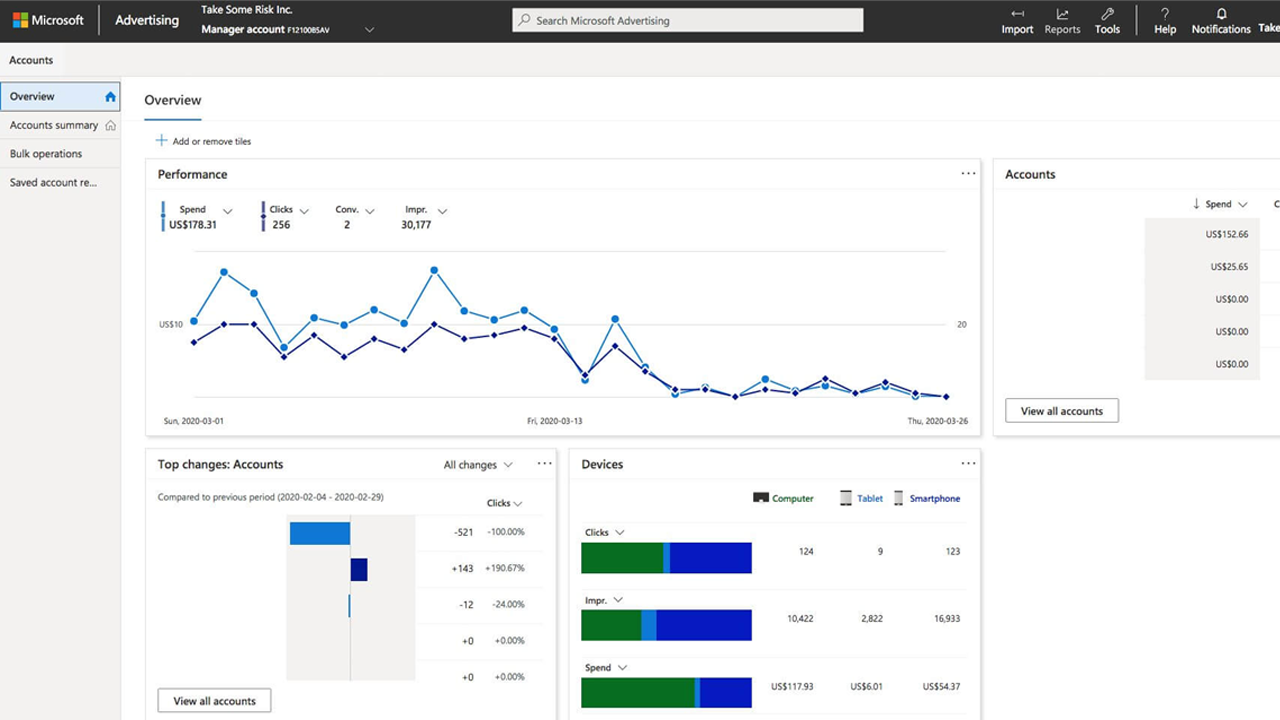Viewport: 1280px width, 720px height.
Task: Click the Advertising header link
Action: [x=147, y=20]
